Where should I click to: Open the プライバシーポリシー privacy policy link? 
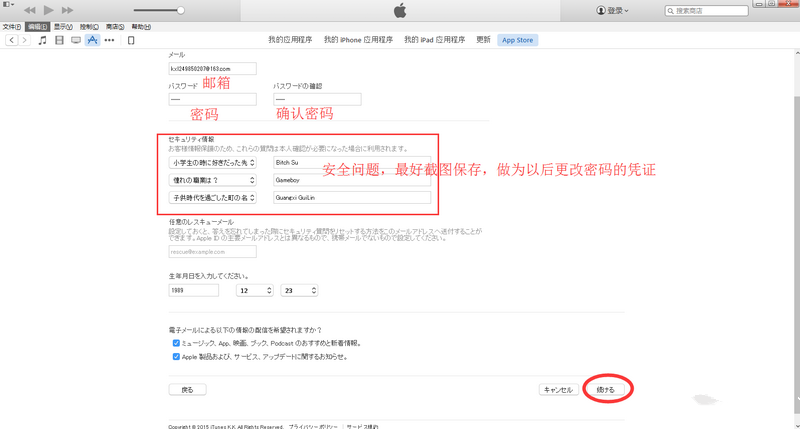pos(313,426)
